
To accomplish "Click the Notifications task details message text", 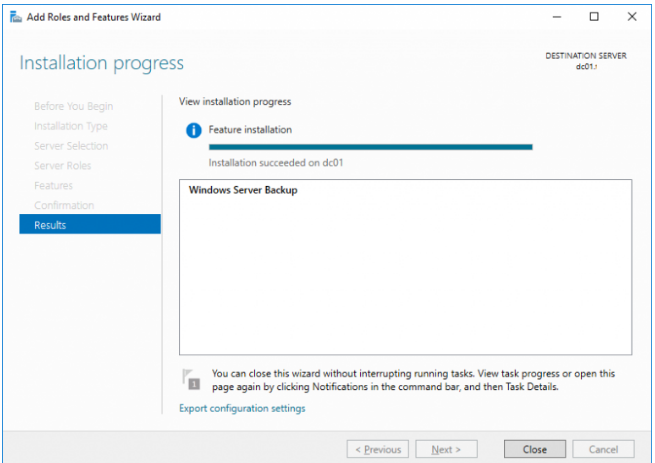I will [413, 380].
